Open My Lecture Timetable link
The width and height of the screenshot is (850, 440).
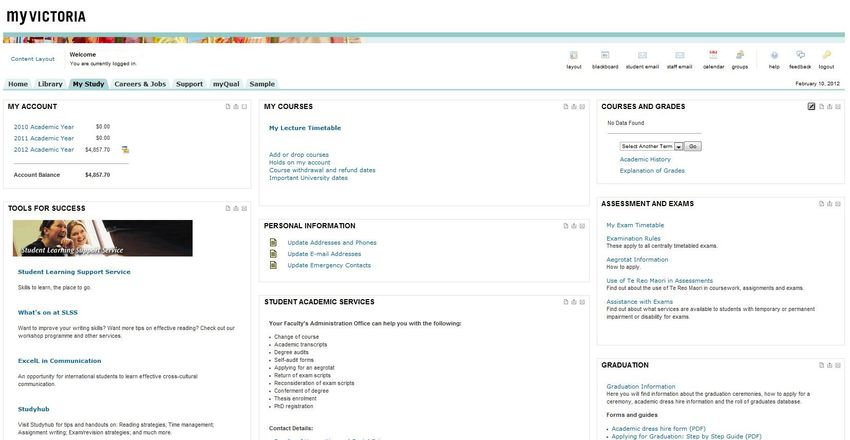(305, 128)
